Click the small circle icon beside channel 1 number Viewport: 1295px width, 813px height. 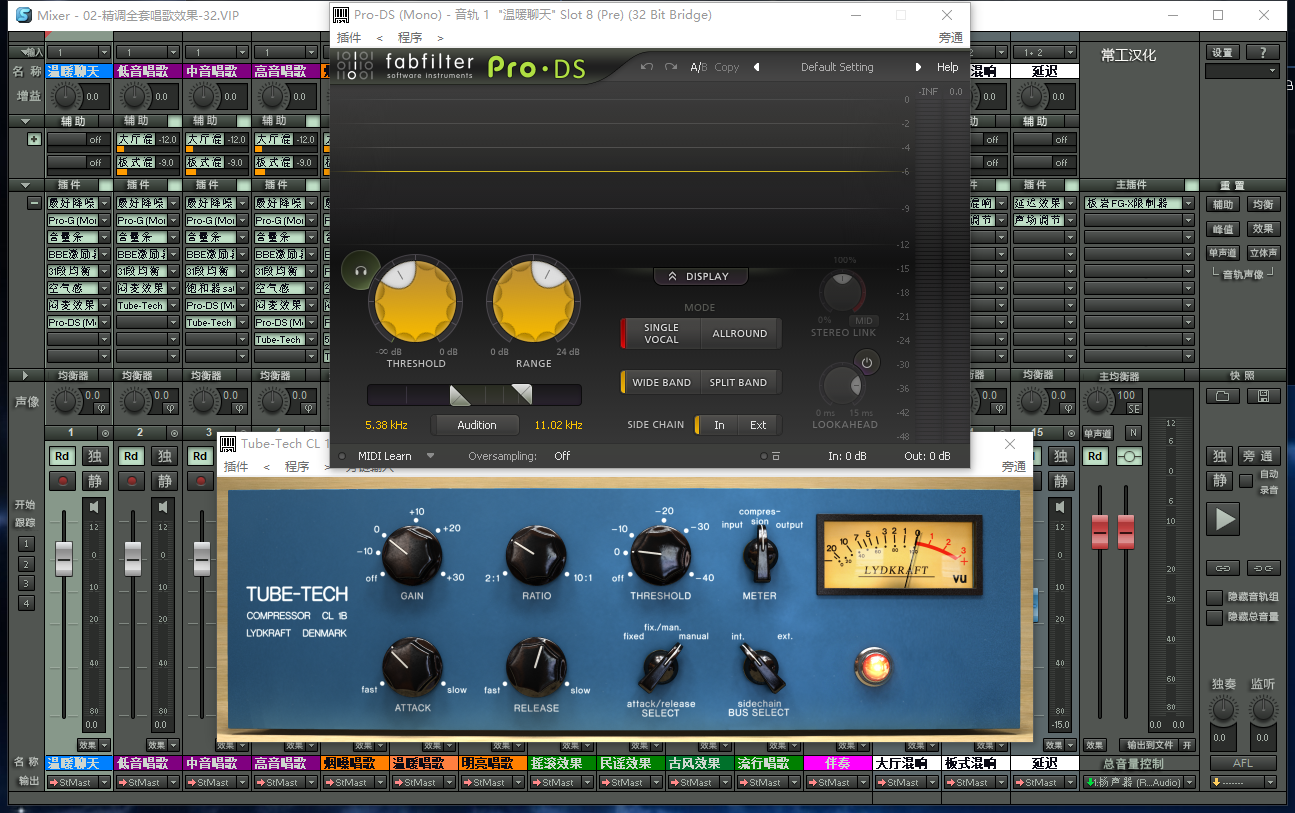[106, 432]
